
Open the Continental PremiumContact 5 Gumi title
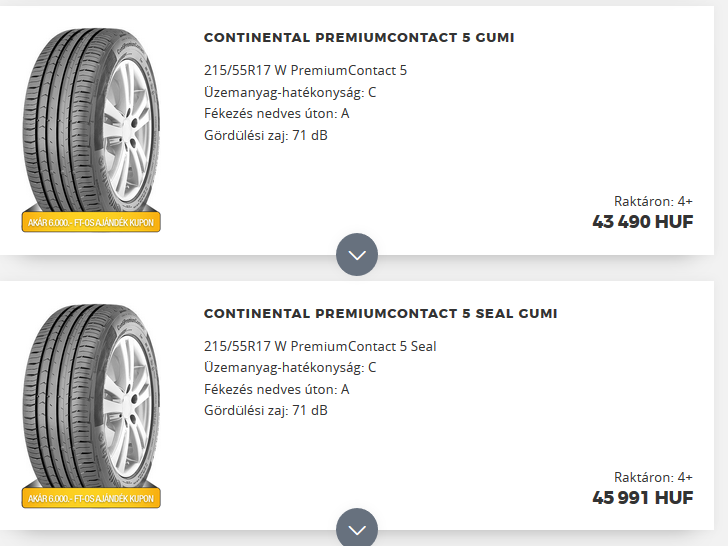tap(359, 38)
